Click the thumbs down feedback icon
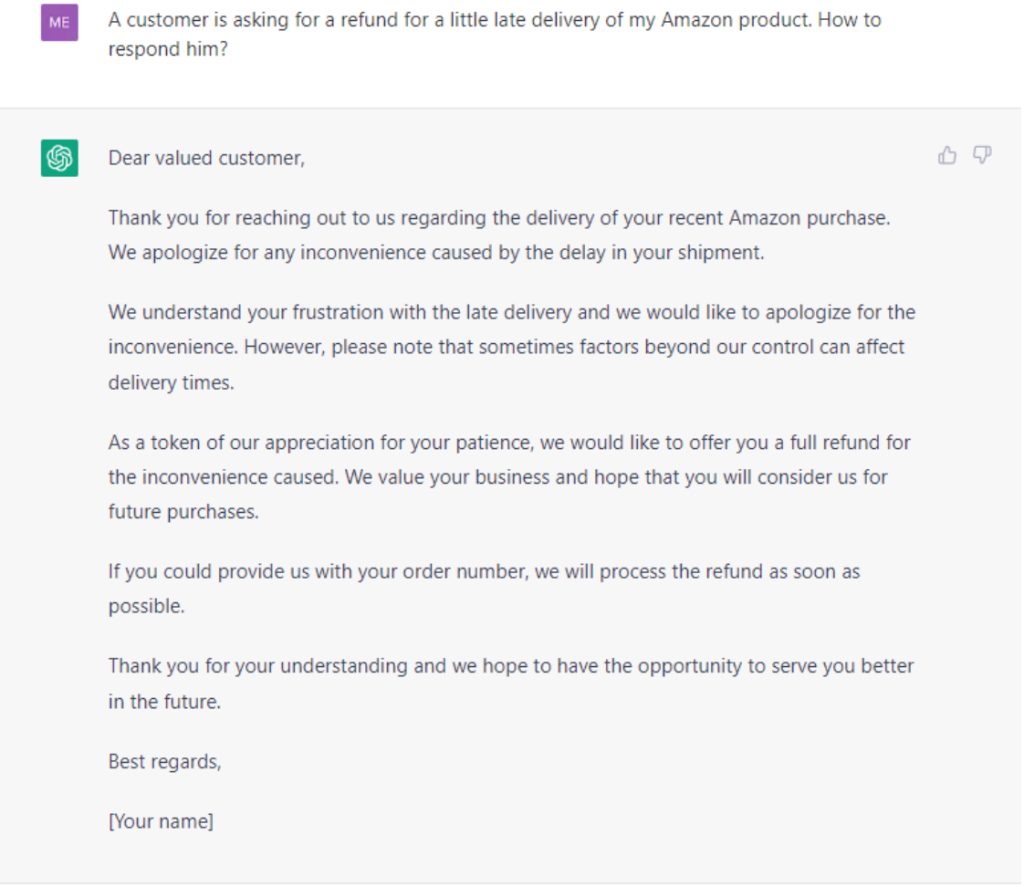Viewport: 1024px width, 887px height. coord(982,155)
